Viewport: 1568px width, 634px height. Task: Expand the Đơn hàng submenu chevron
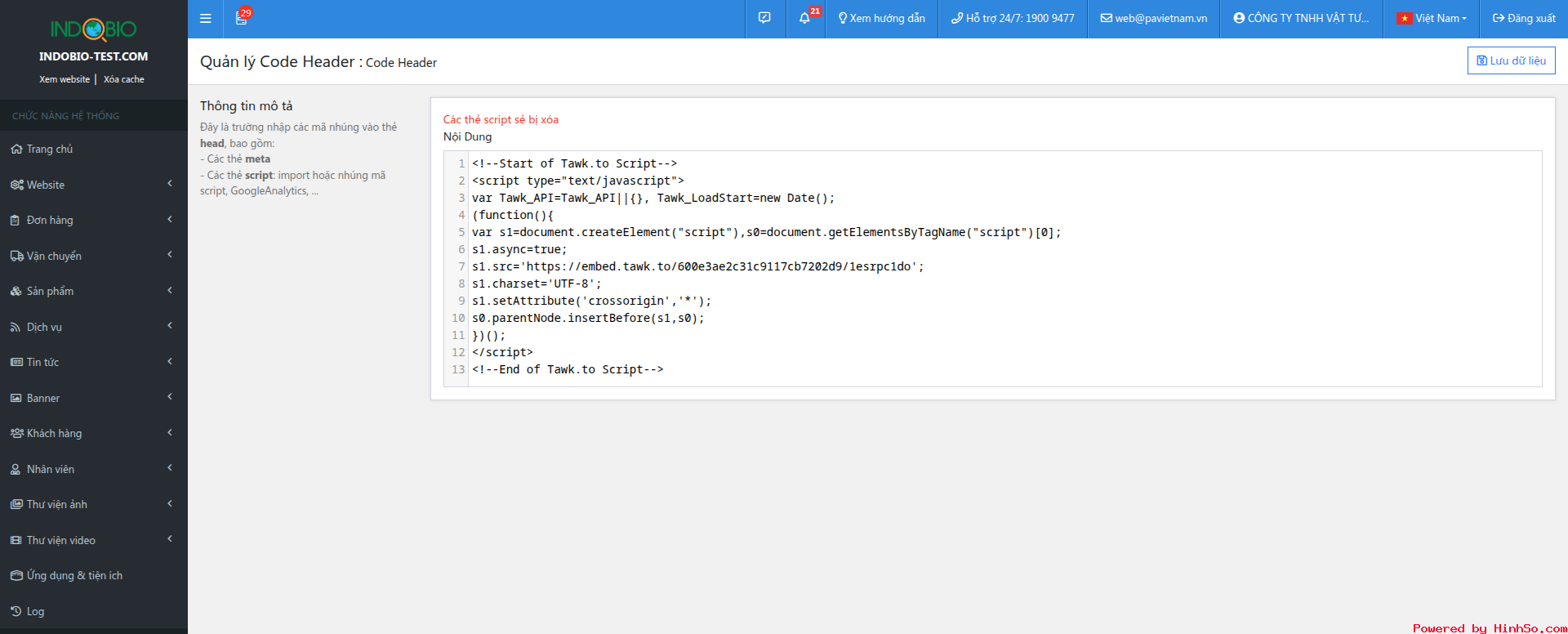[170, 219]
